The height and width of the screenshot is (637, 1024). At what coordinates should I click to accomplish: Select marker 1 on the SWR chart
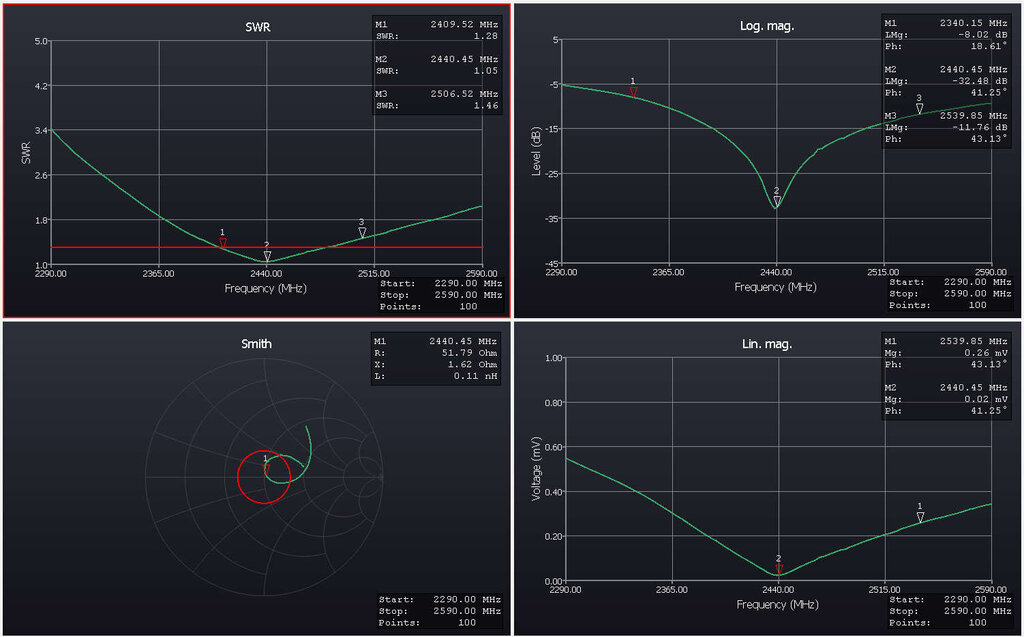coord(223,242)
